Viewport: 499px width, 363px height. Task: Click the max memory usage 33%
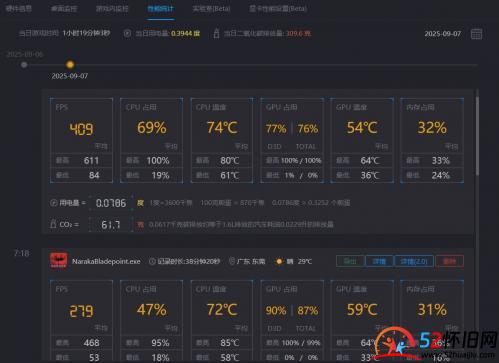441,161
